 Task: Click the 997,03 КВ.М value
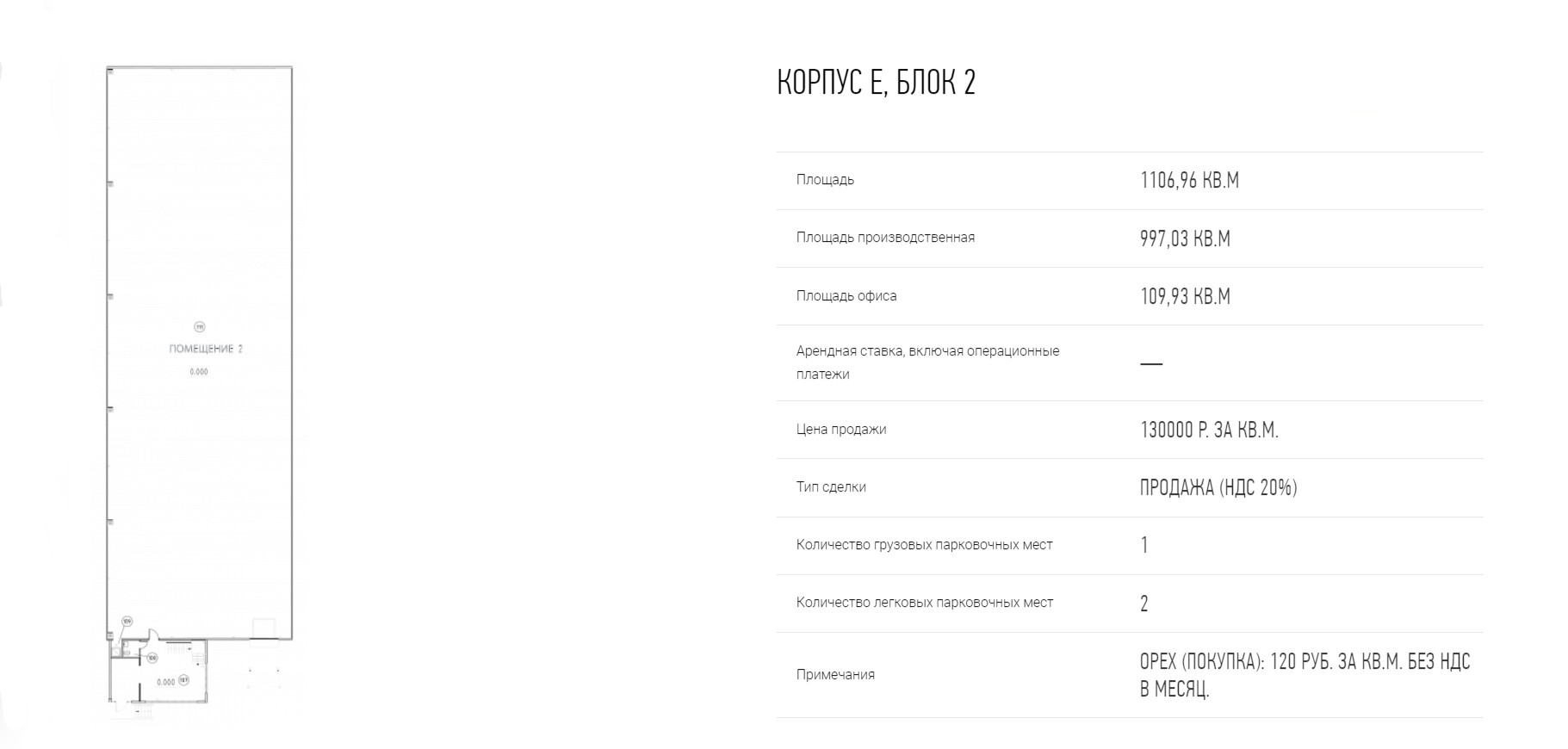(x=1185, y=238)
